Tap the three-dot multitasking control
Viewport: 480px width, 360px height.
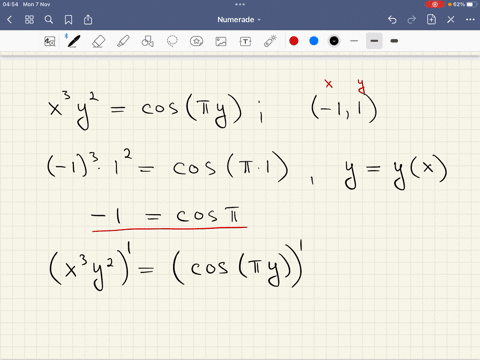coord(240,4)
